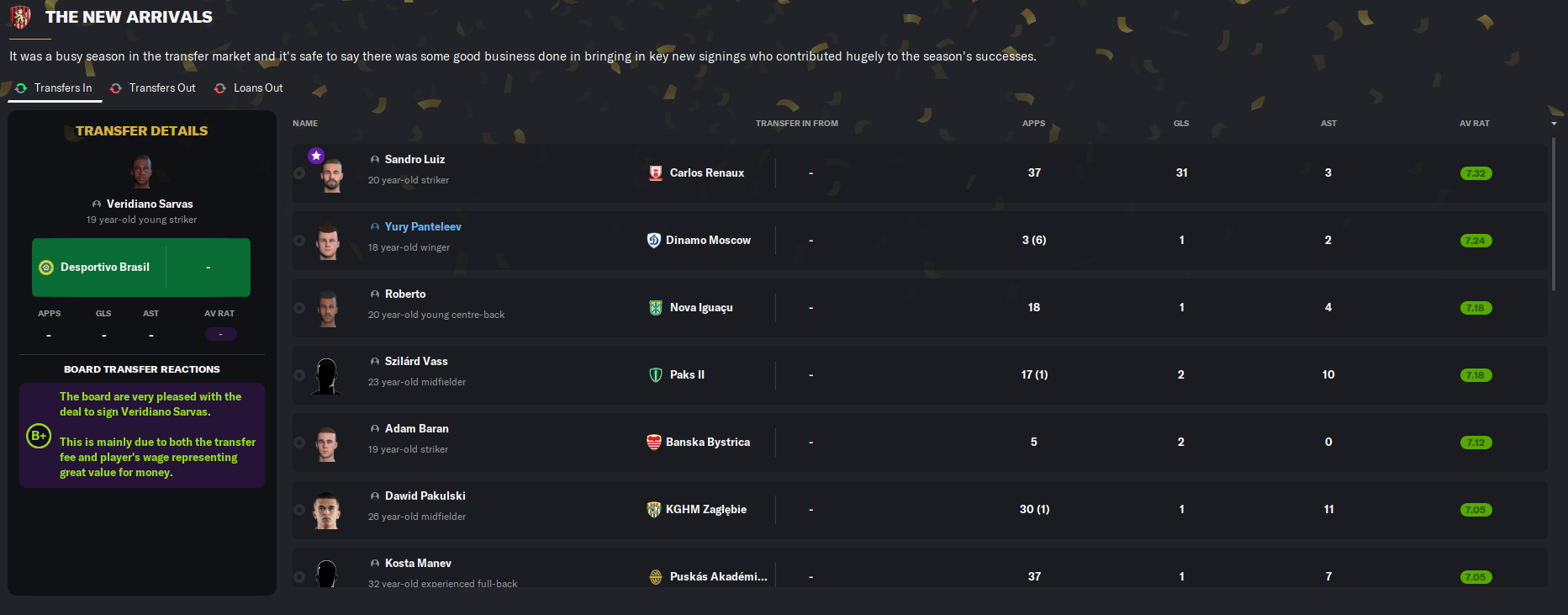The height and width of the screenshot is (615, 1568).
Task: Switch to the Loans Out tab
Action: tap(257, 88)
